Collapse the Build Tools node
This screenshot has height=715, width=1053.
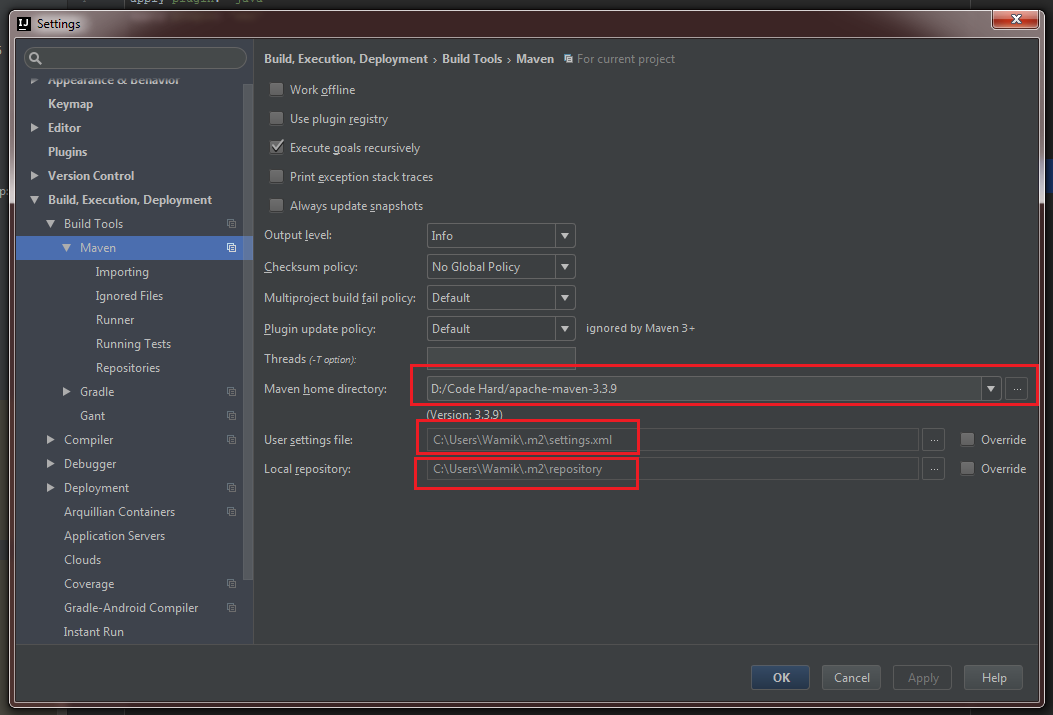[x=51, y=224]
